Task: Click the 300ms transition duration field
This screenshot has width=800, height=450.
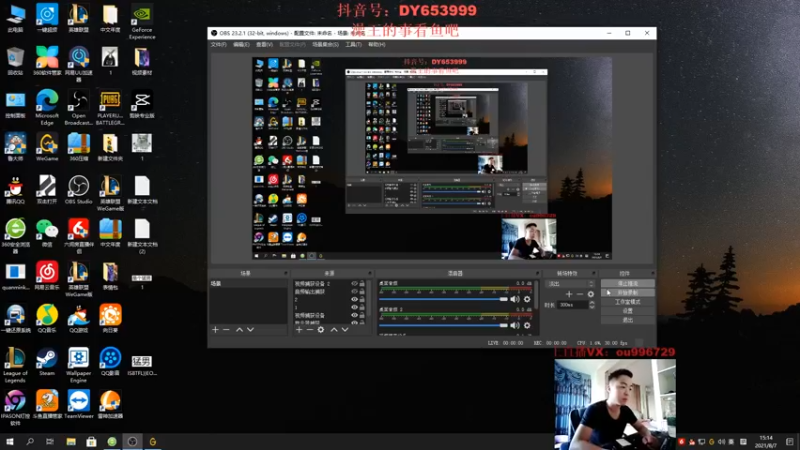Action: point(573,305)
